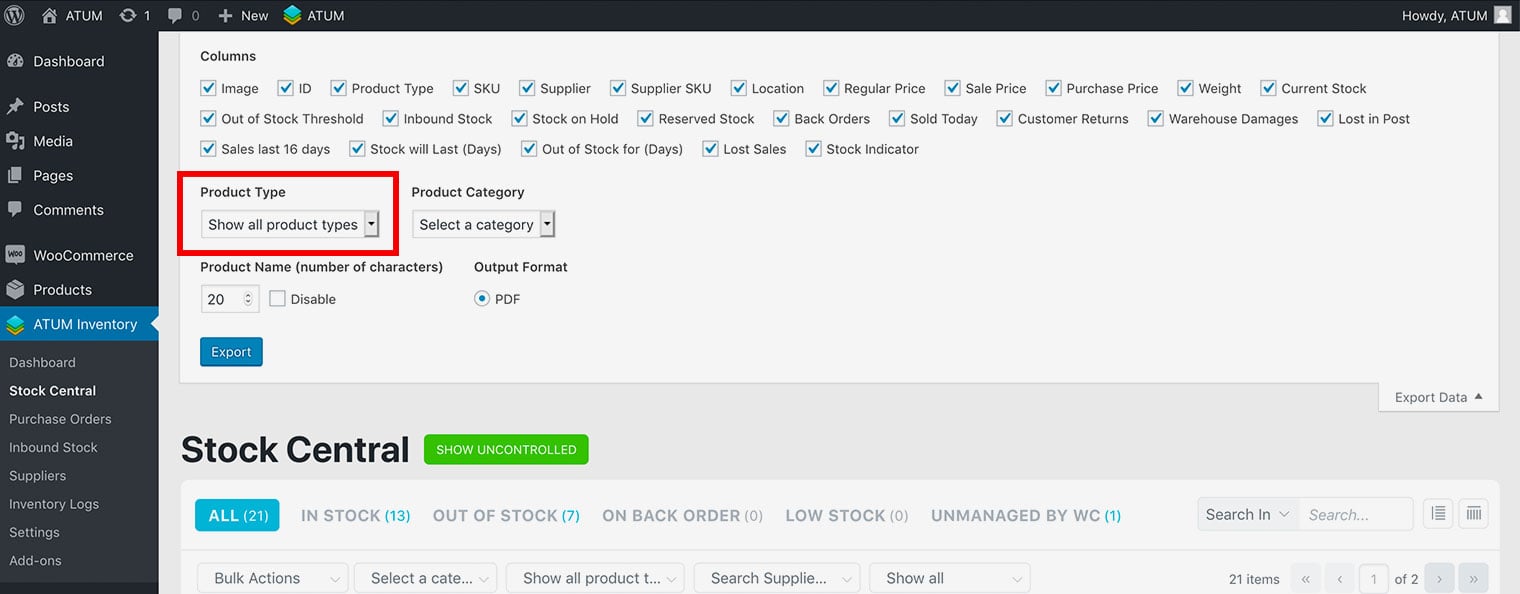Jump to last page double arrow

[x=1473, y=579]
